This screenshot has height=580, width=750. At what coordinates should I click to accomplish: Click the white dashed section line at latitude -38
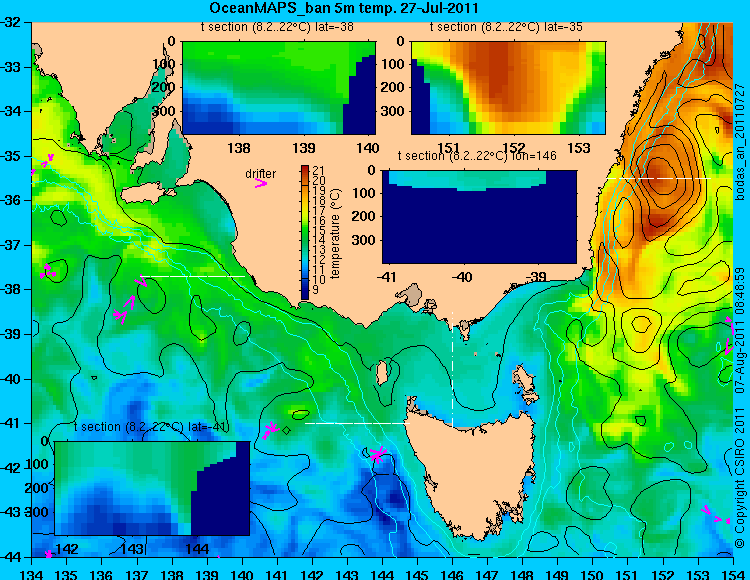click(x=194, y=276)
